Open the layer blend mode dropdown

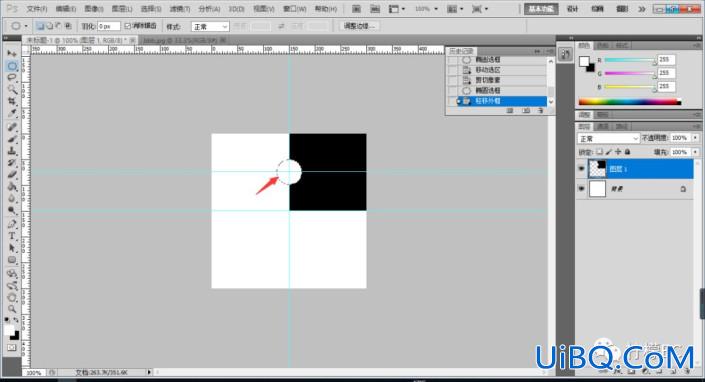(608, 138)
